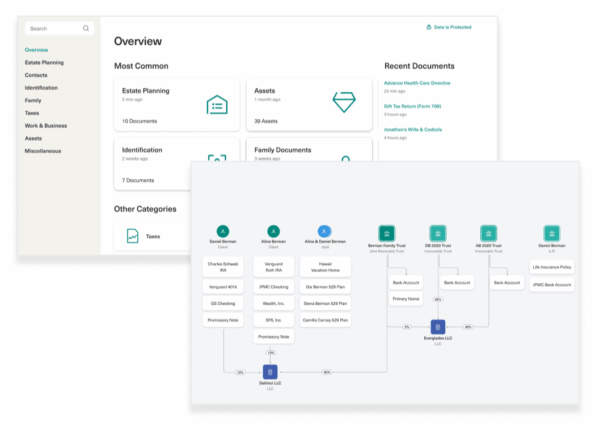Click the Taxes chart icon
Screen dimensions: 600x438
132,236
